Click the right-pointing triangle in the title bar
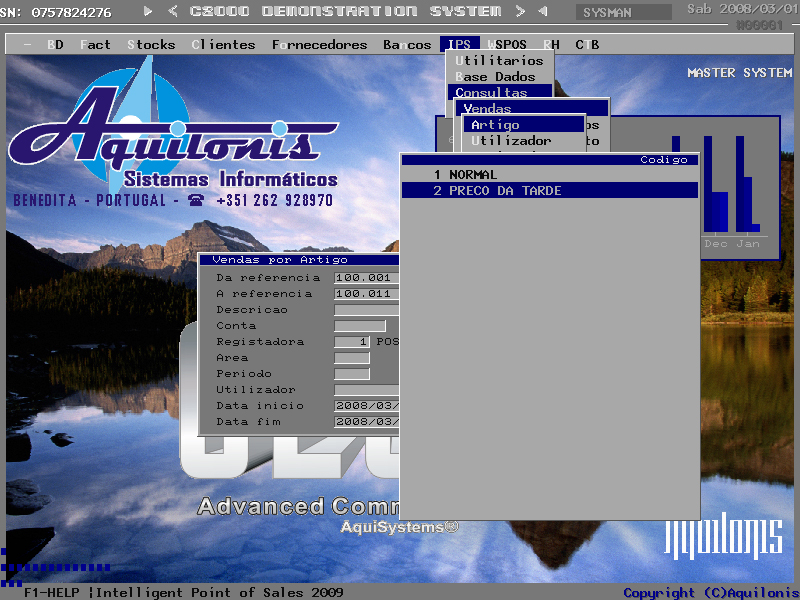The height and width of the screenshot is (600, 800). 148,11
